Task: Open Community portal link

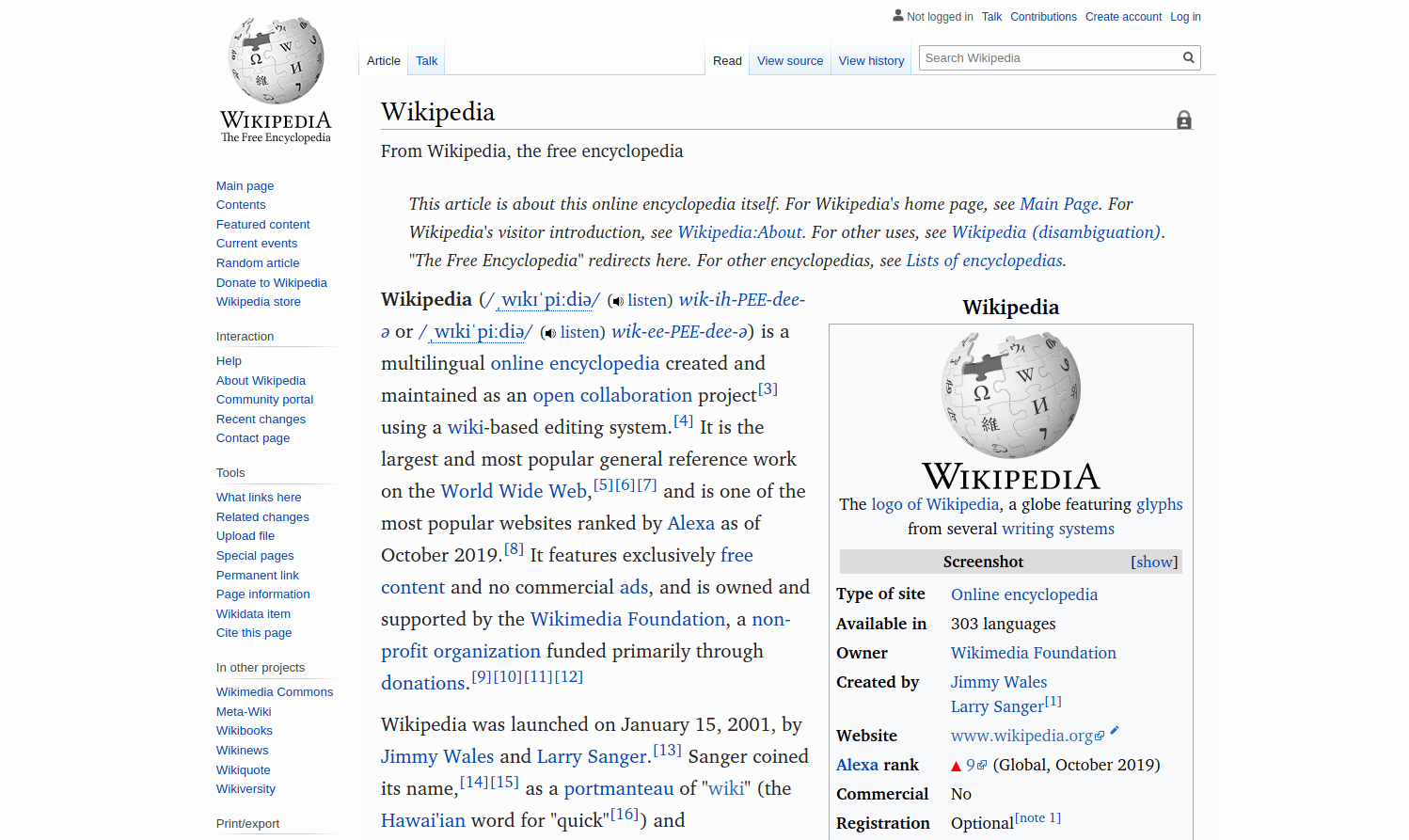Action: (264, 400)
